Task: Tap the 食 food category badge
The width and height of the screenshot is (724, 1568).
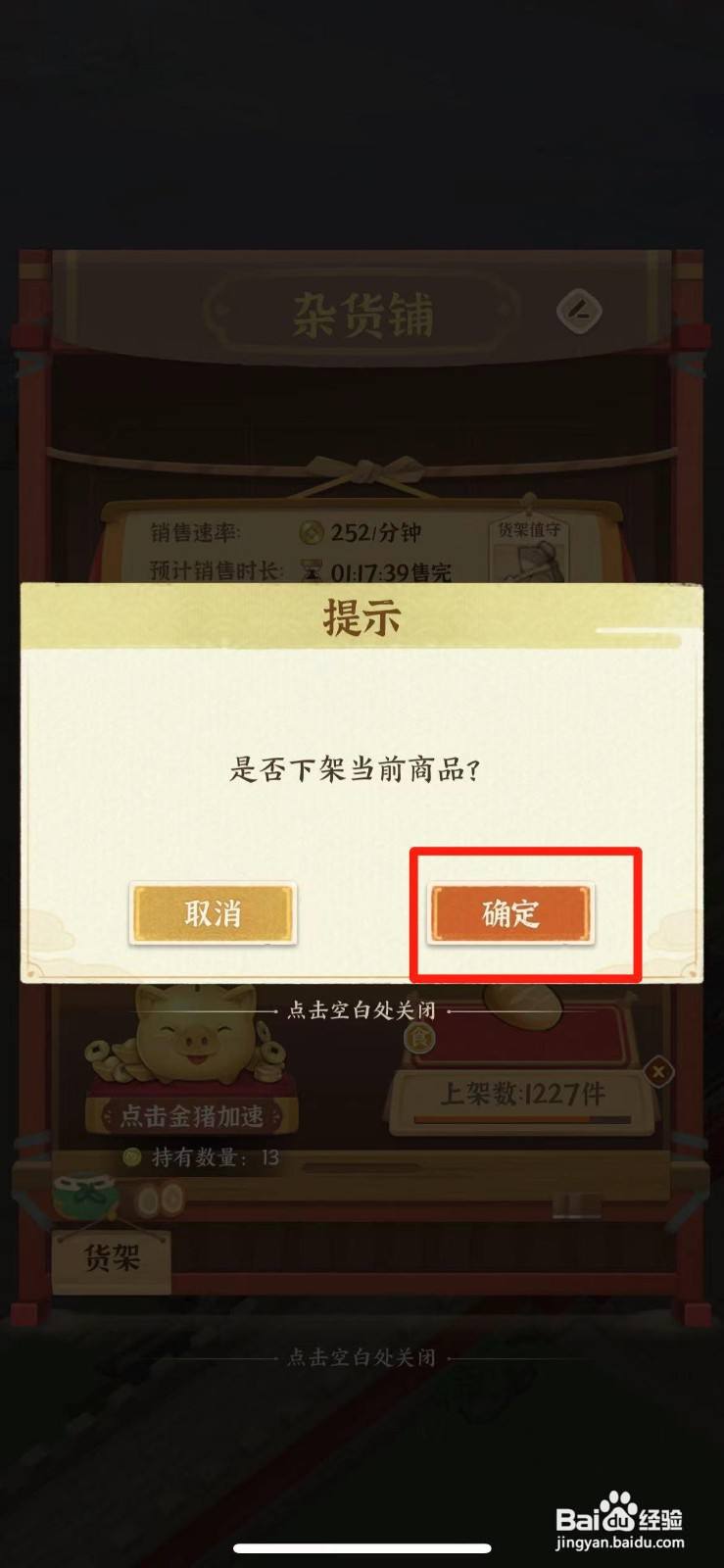Action: [x=420, y=1038]
